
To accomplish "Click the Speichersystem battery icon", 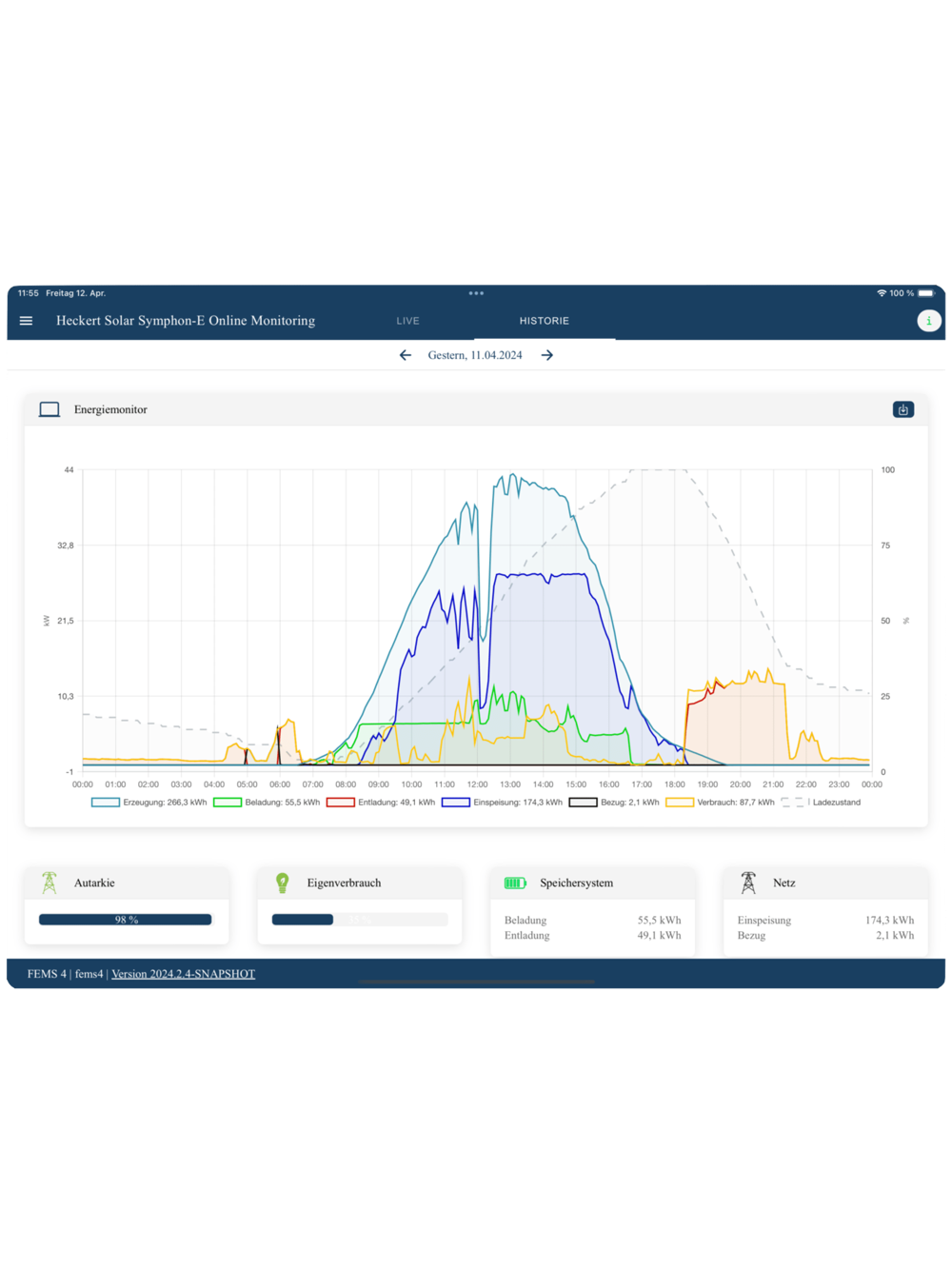I will click(515, 883).
